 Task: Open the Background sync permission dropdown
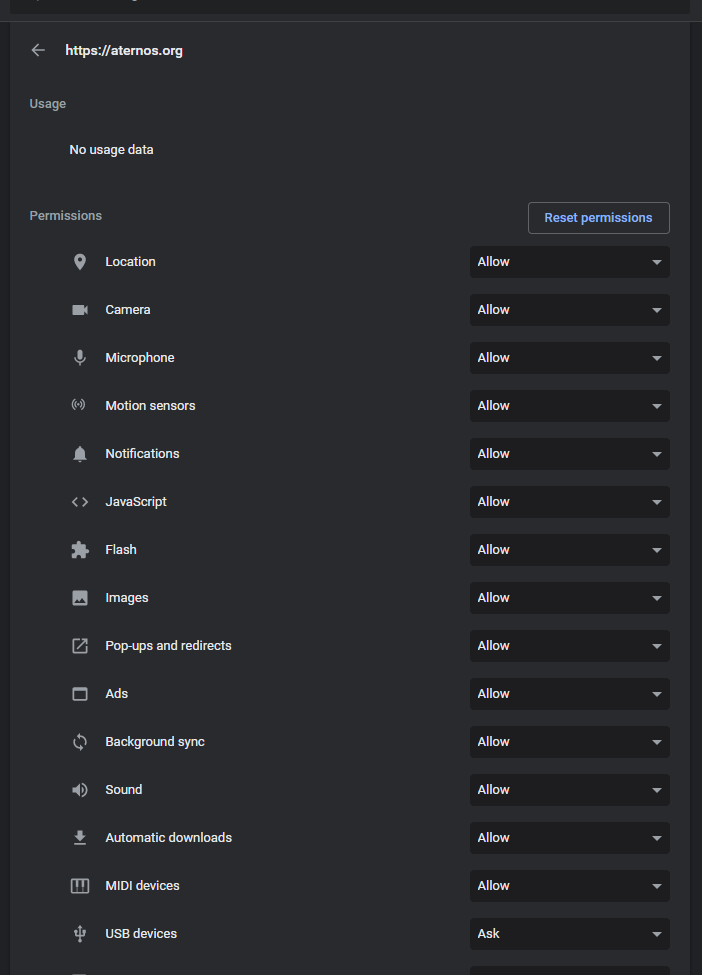tap(570, 742)
